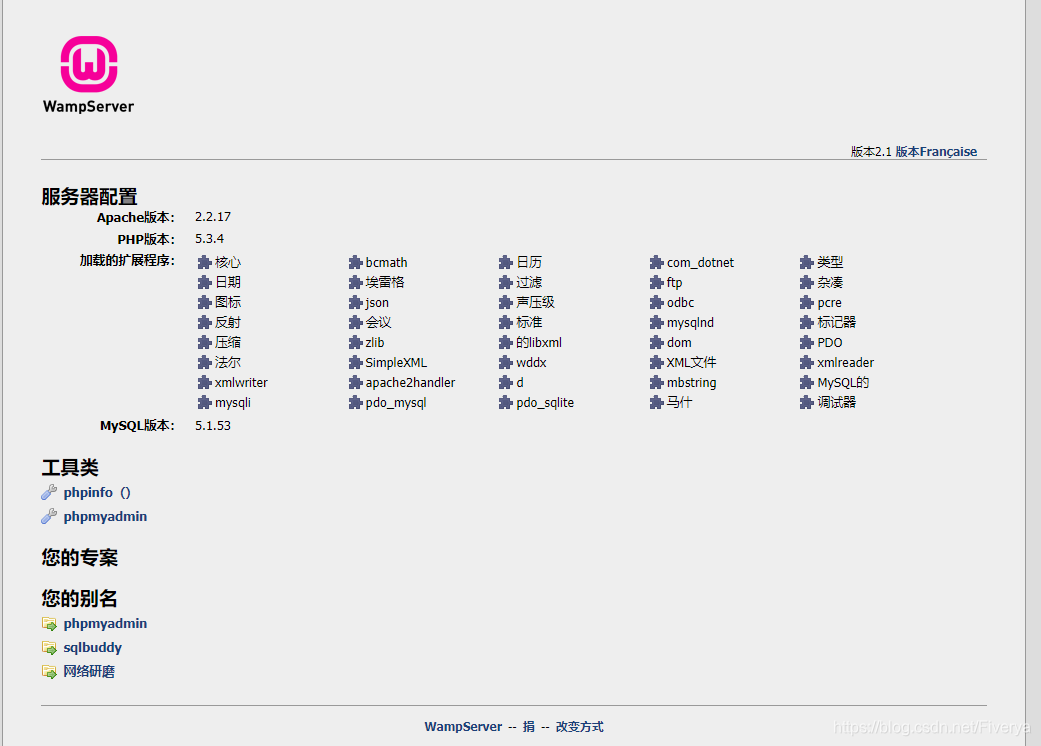The image size is (1041, 746).
Task: Click the 埃雷格 extension name
Action: [x=385, y=282]
